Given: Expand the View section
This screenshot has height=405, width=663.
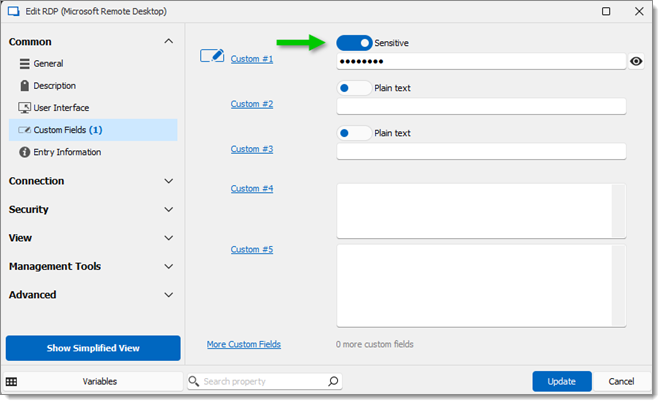Looking at the screenshot, I should pyautogui.click(x=169, y=238).
